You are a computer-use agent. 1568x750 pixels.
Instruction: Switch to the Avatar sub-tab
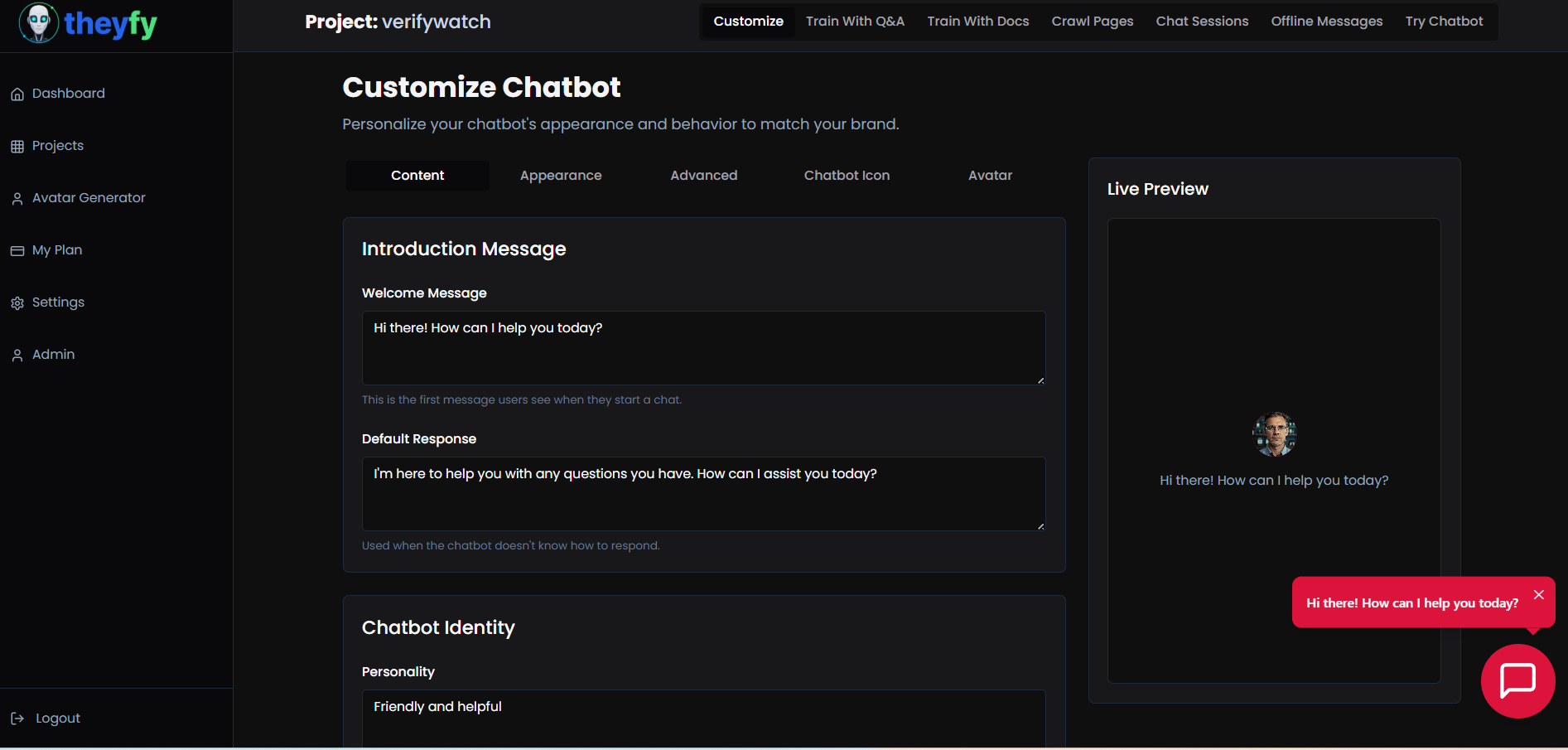pyautogui.click(x=991, y=176)
